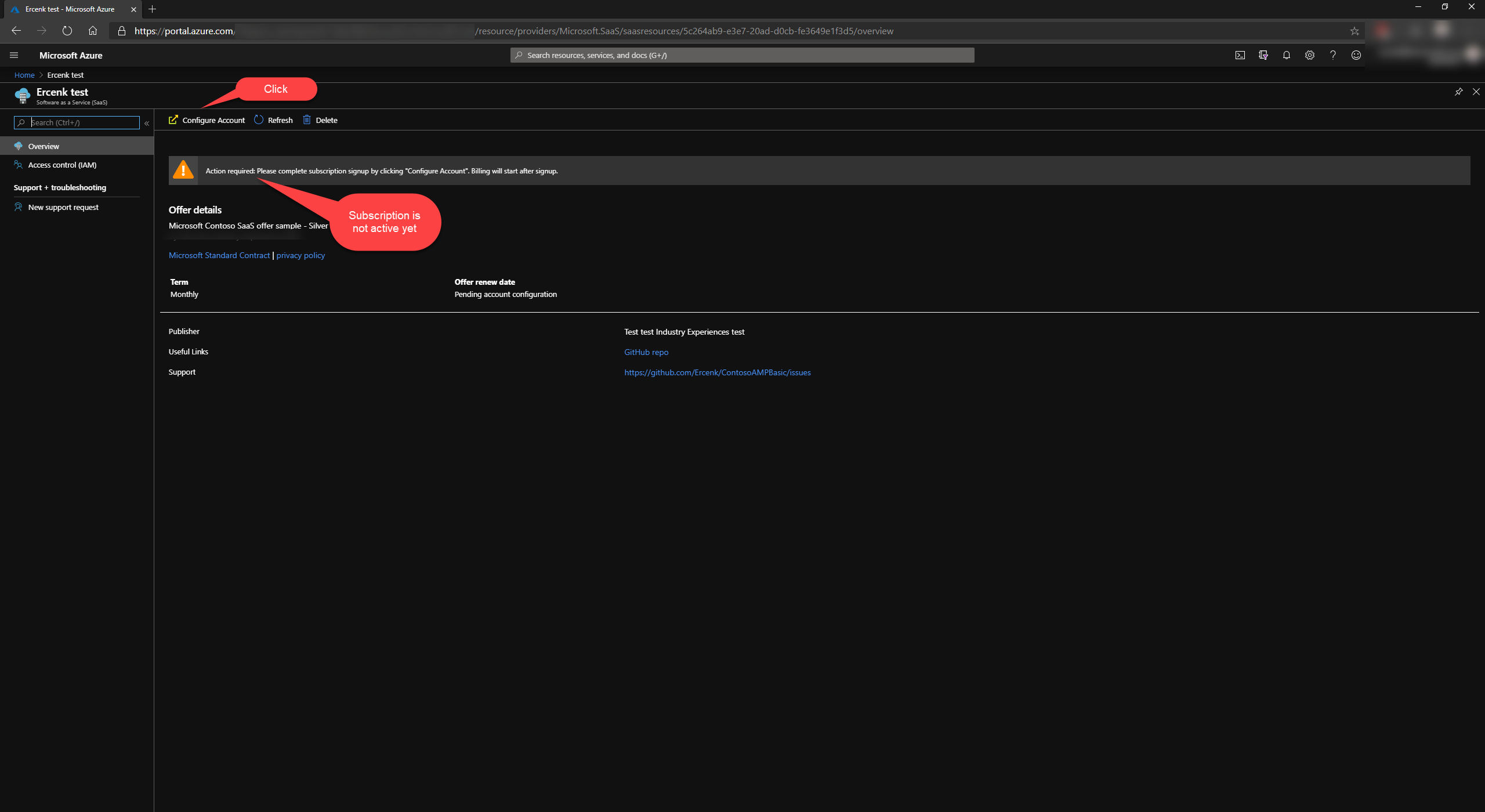
Task: Open Azure Cloud Shell icon
Action: [1240, 55]
